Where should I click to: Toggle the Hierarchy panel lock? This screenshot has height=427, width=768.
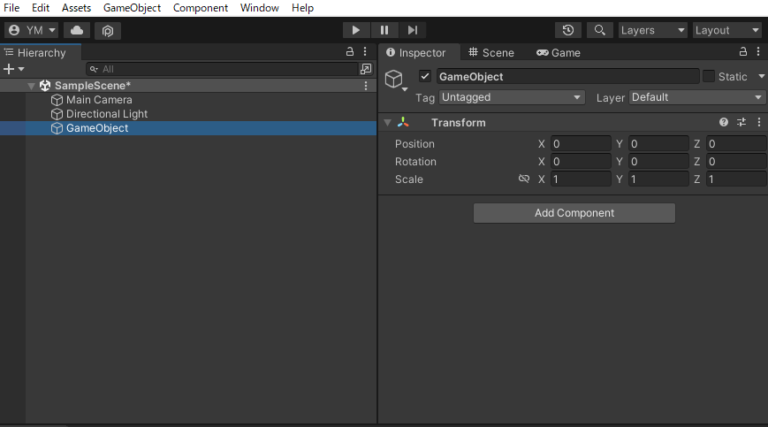point(350,51)
